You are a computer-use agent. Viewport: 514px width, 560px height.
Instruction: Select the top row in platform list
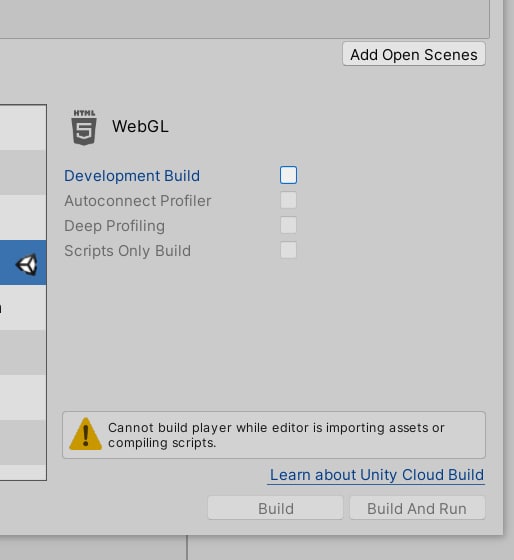(23, 128)
